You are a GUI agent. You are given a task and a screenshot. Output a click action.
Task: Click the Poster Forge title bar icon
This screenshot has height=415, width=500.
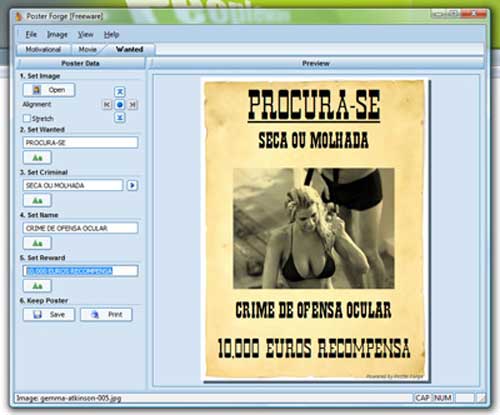click(x=19, y=16)
